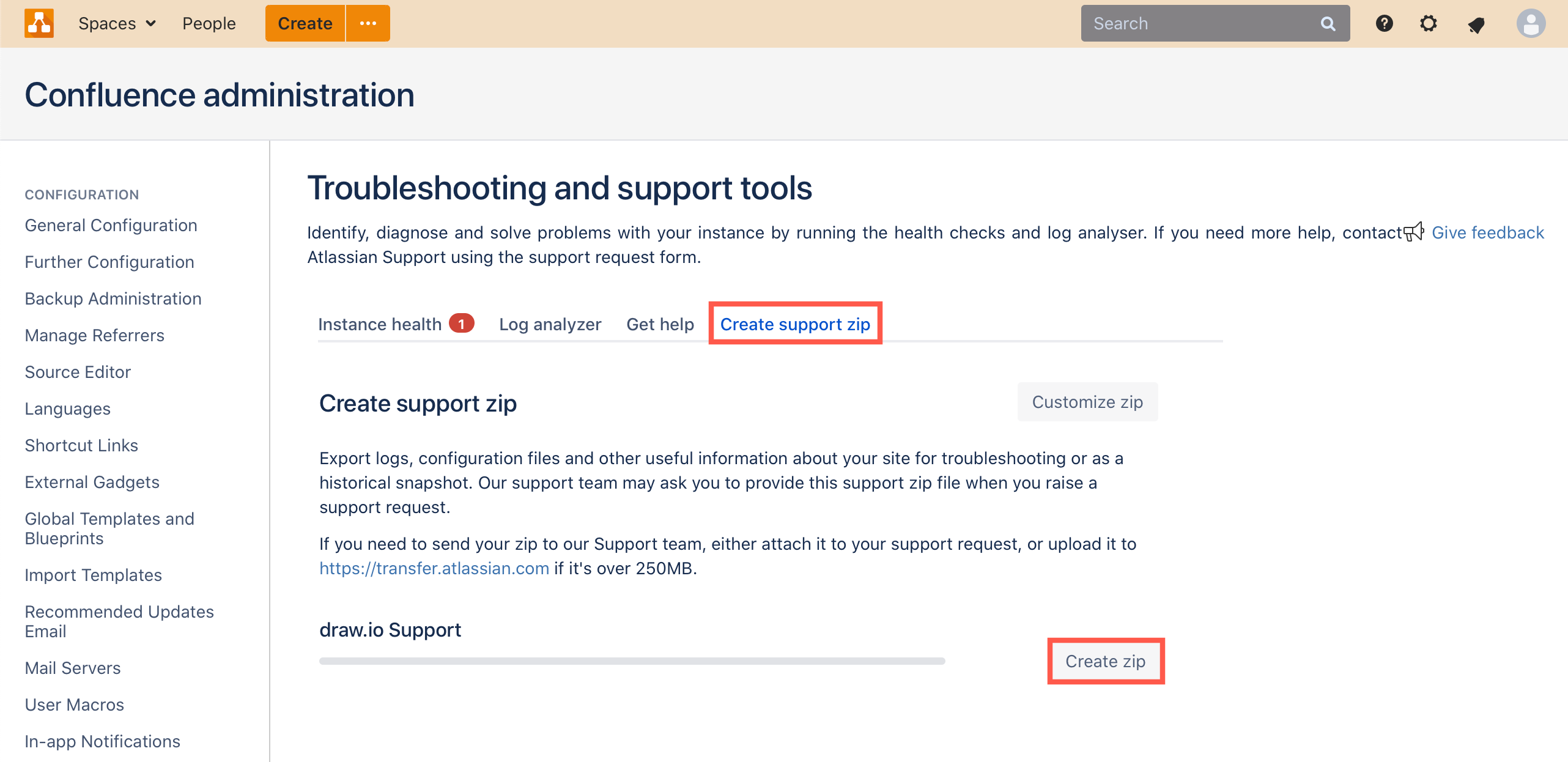Click the search magnifier icon
The height and width of the screenshot is (762, 1568).
(x=1328, y=23)
